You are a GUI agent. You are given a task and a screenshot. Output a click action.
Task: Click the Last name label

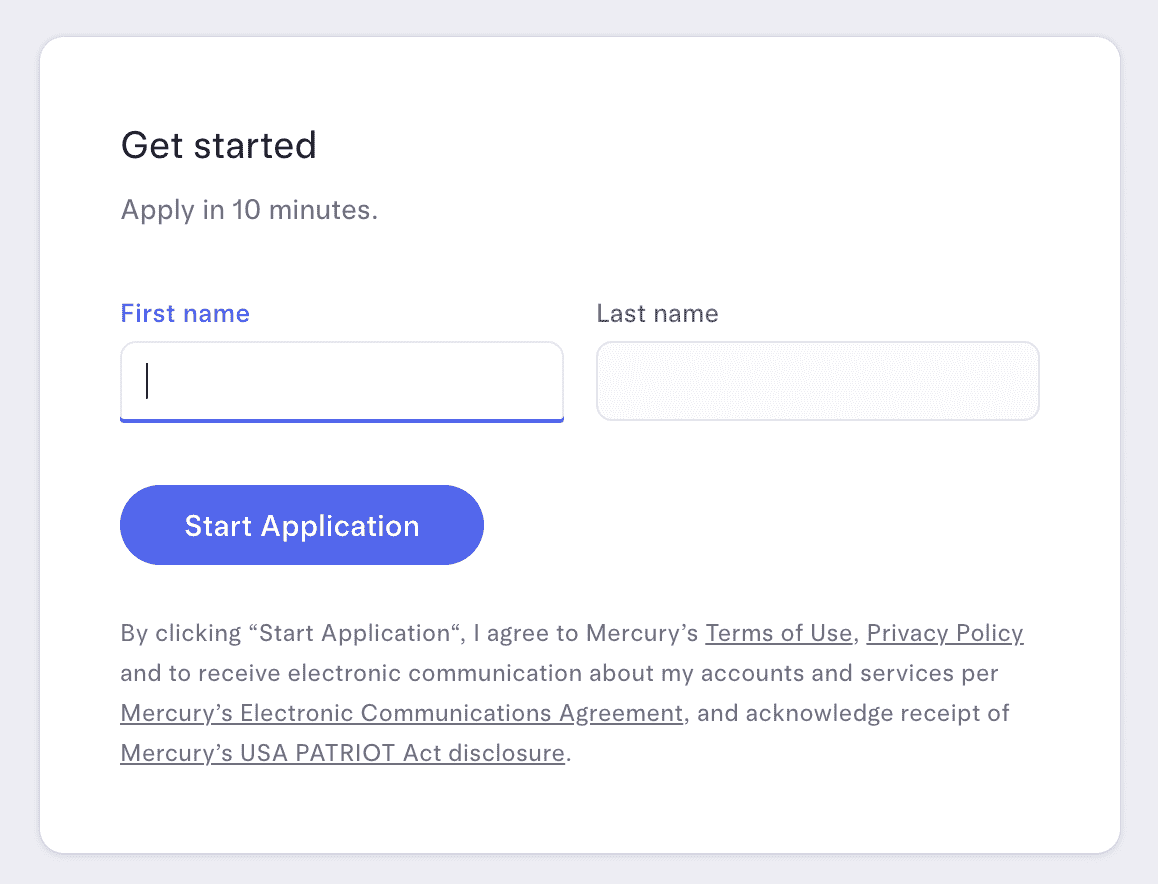(x=657, y=314)
